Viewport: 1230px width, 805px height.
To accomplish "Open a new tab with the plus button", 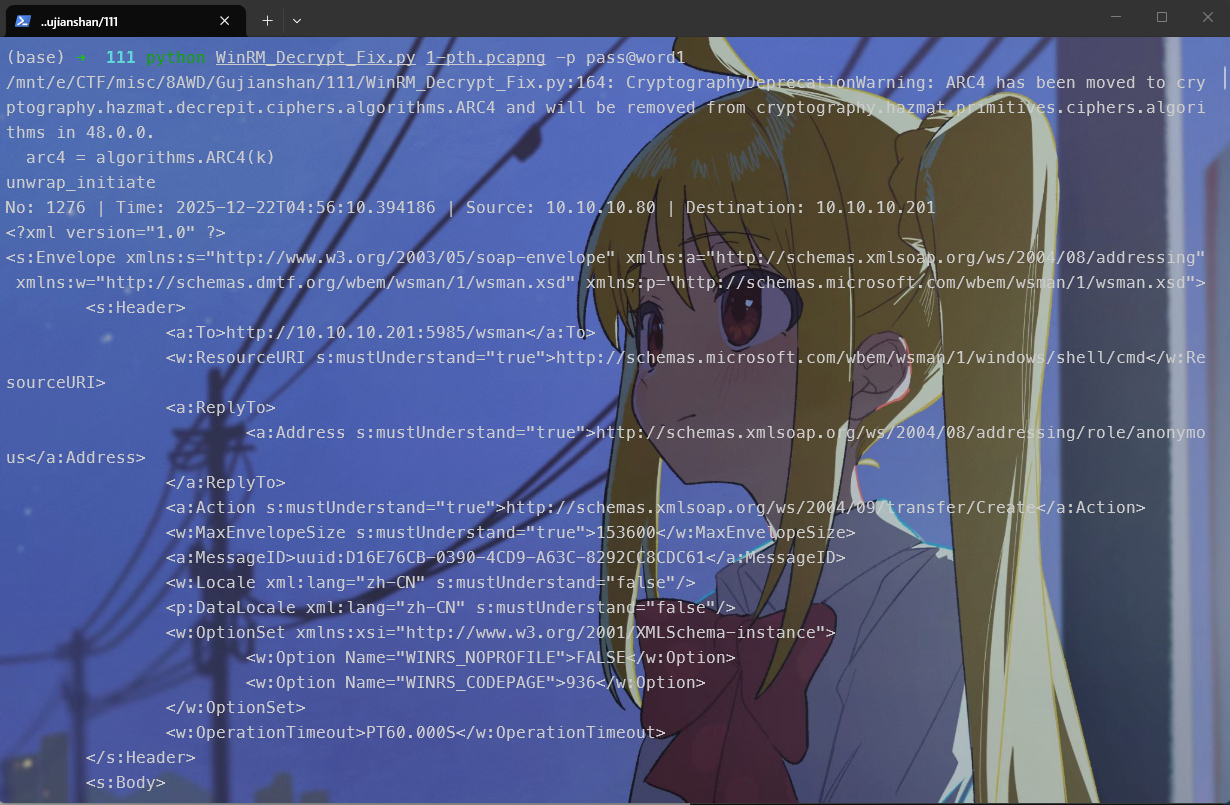I will 267,20.
